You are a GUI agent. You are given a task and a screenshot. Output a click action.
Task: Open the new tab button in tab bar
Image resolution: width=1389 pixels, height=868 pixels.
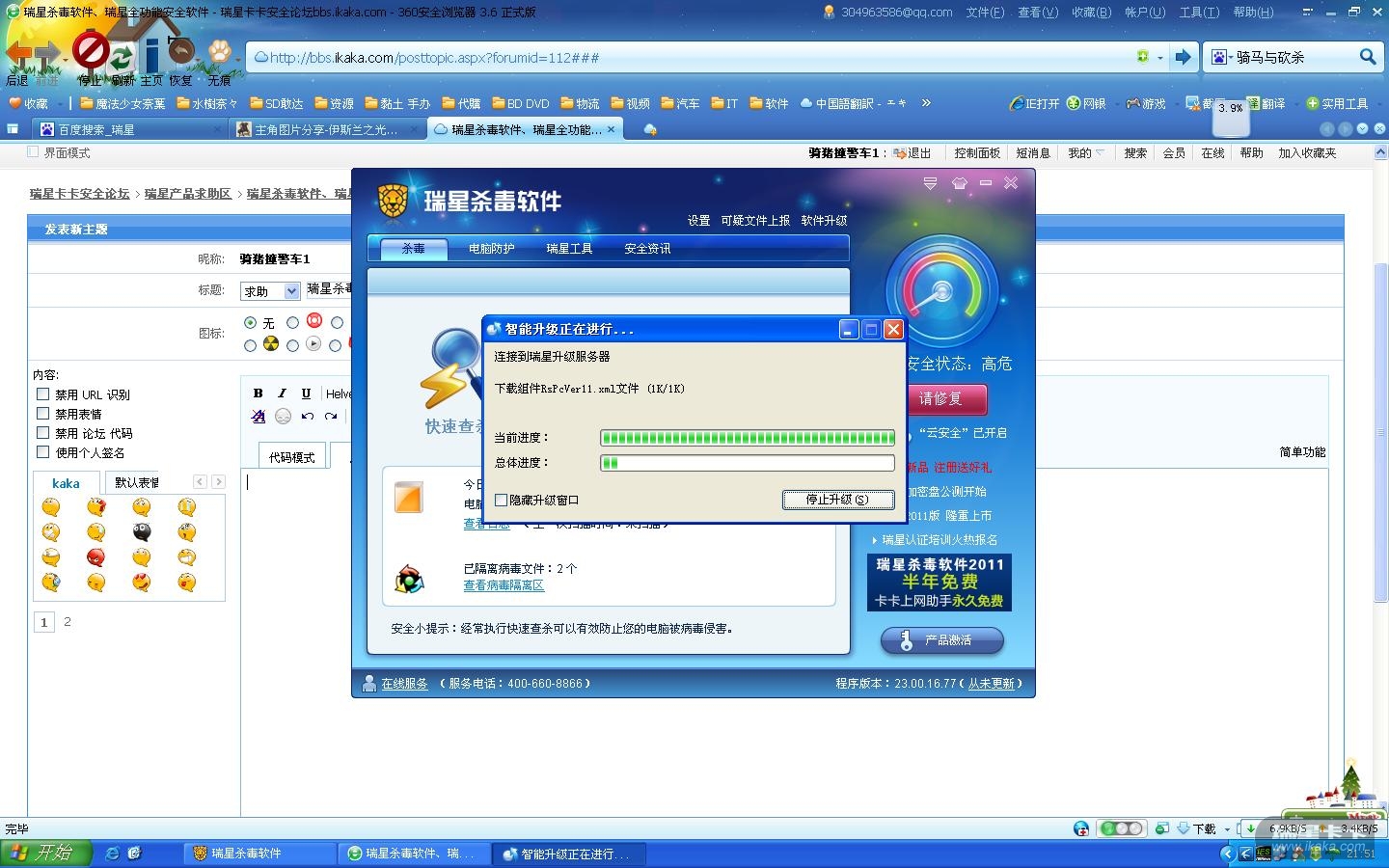pos(649,129)
